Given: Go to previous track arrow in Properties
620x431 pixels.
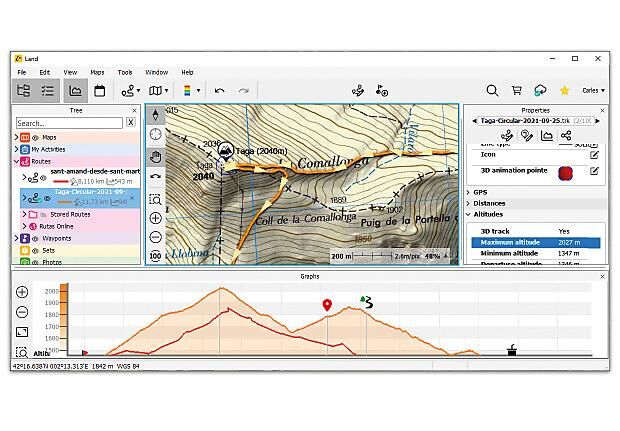Looking at the screenshot, I should [474, 121].
